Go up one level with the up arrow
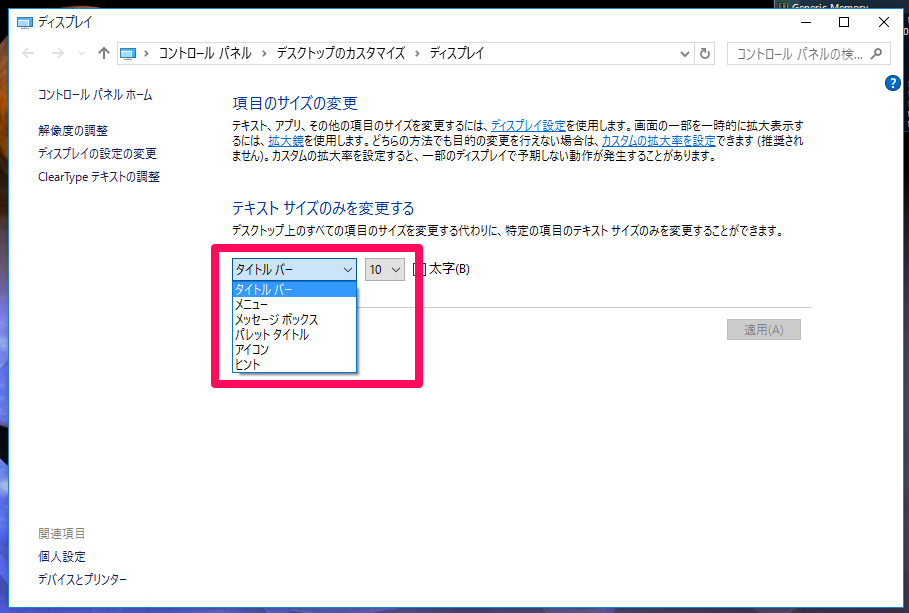This screenshot has height=613, width=909. [103, 53]
